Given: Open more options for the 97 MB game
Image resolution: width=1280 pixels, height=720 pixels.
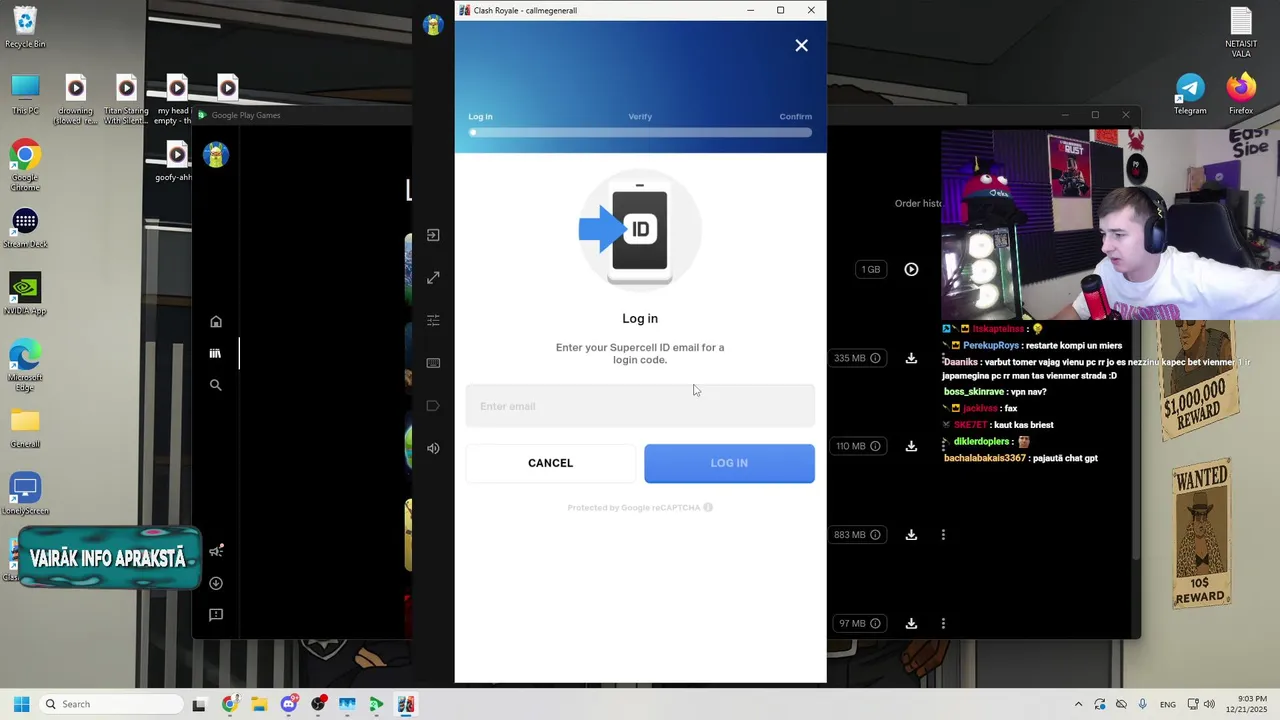Looking at the screenshot, I should [x=943, y=623].
